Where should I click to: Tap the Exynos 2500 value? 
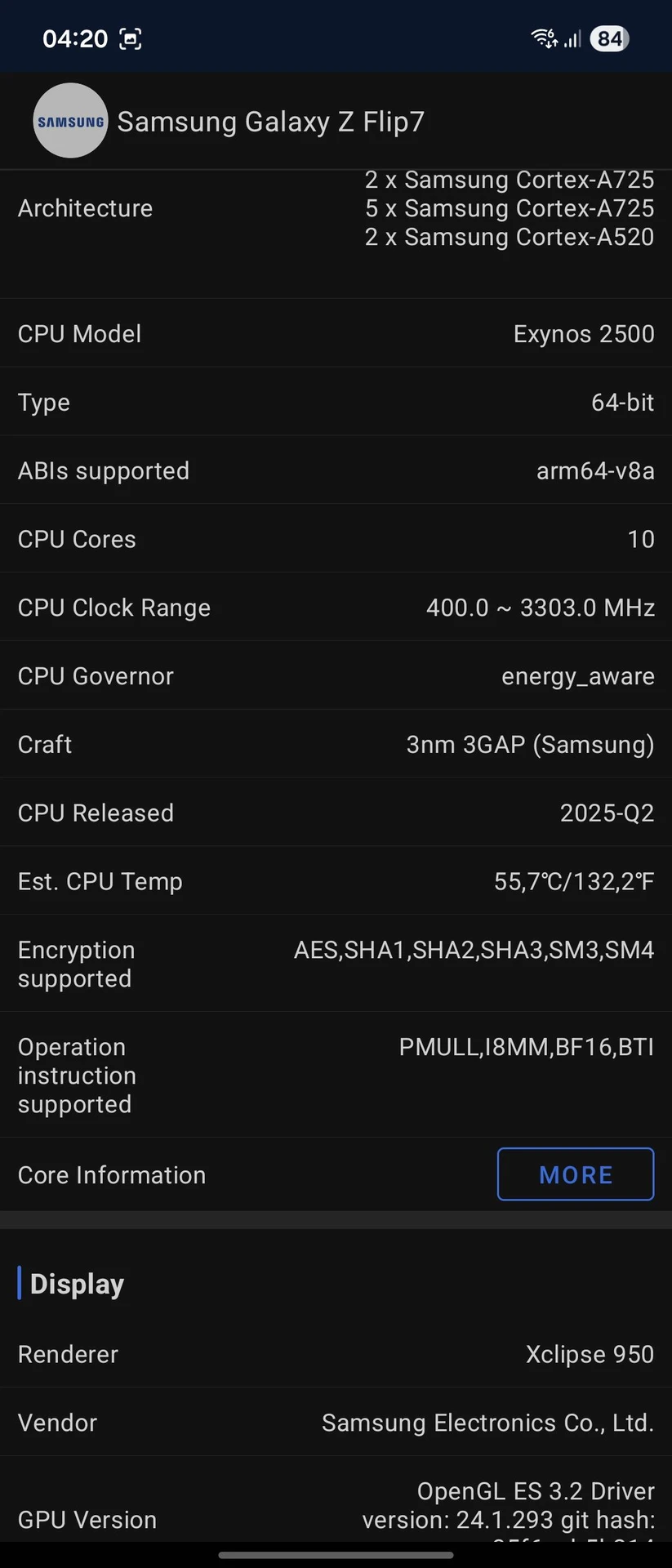point(584,334)
